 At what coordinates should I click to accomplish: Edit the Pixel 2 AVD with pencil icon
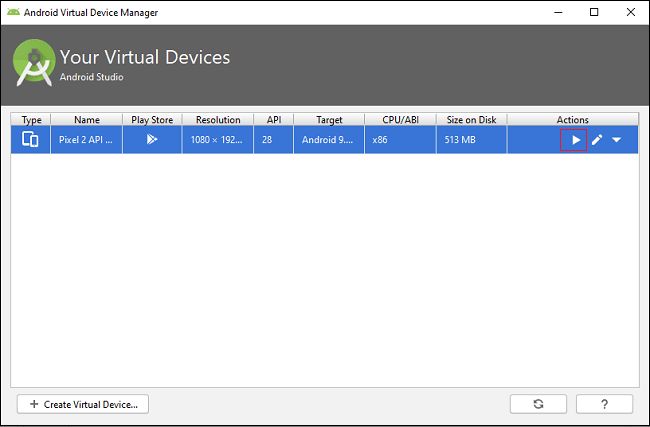[597, 140]
